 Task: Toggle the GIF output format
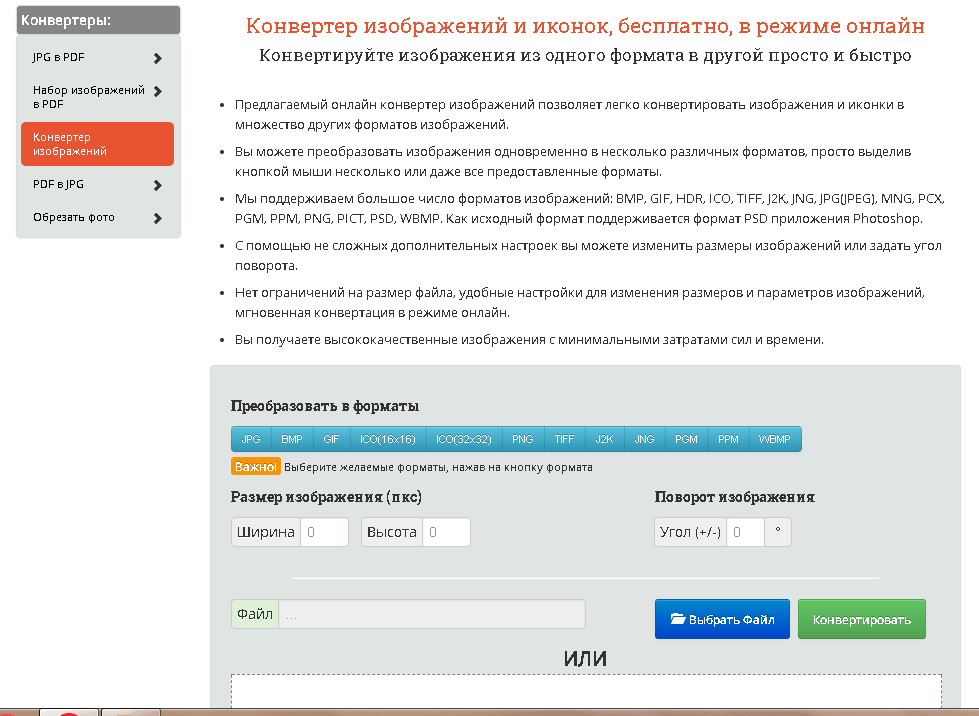tap(332, 439)
